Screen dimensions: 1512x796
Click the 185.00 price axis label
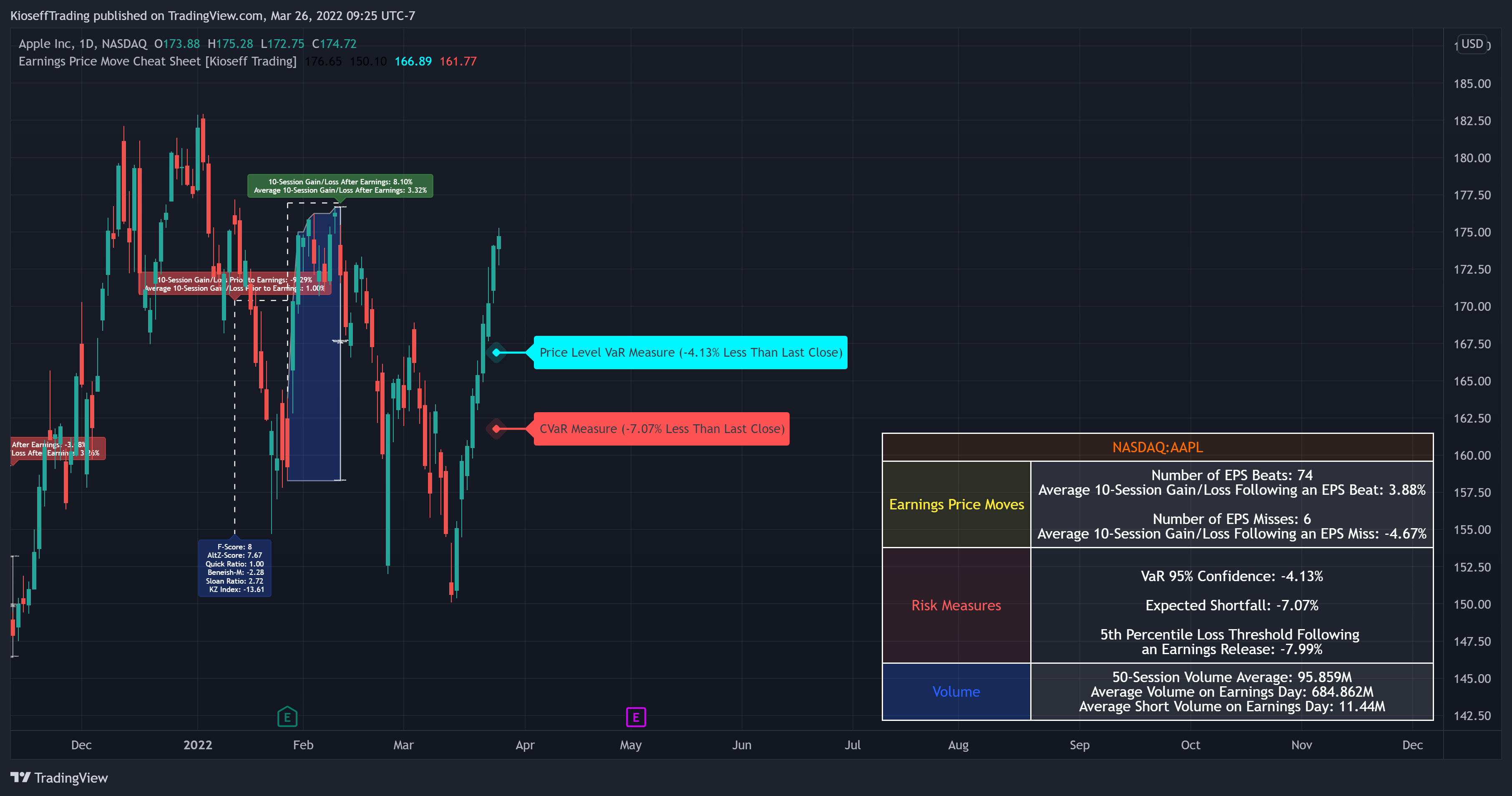[1472, 84]
